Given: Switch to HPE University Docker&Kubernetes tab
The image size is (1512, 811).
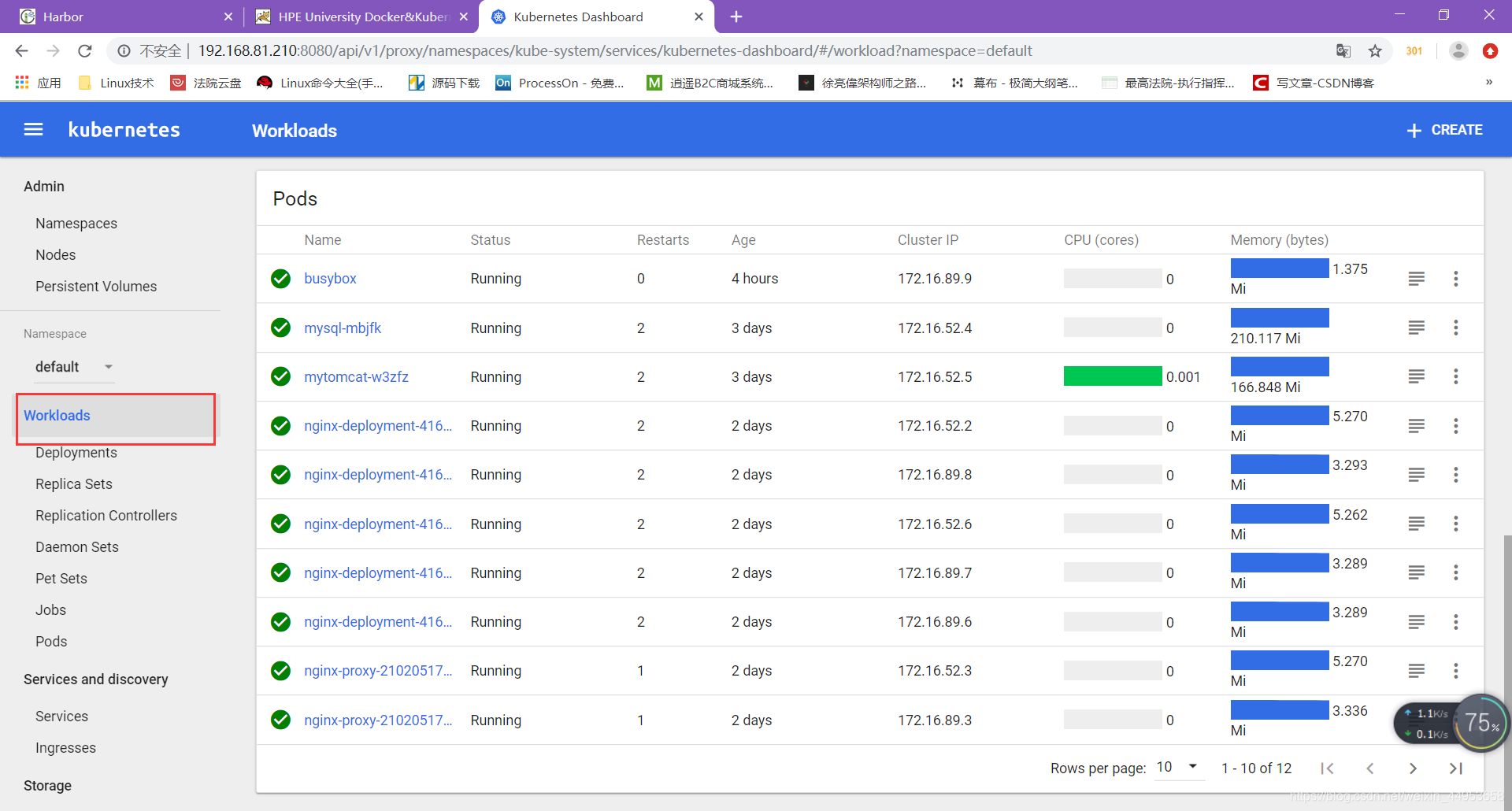Looking at the screenshot, I should pos(361,17).
